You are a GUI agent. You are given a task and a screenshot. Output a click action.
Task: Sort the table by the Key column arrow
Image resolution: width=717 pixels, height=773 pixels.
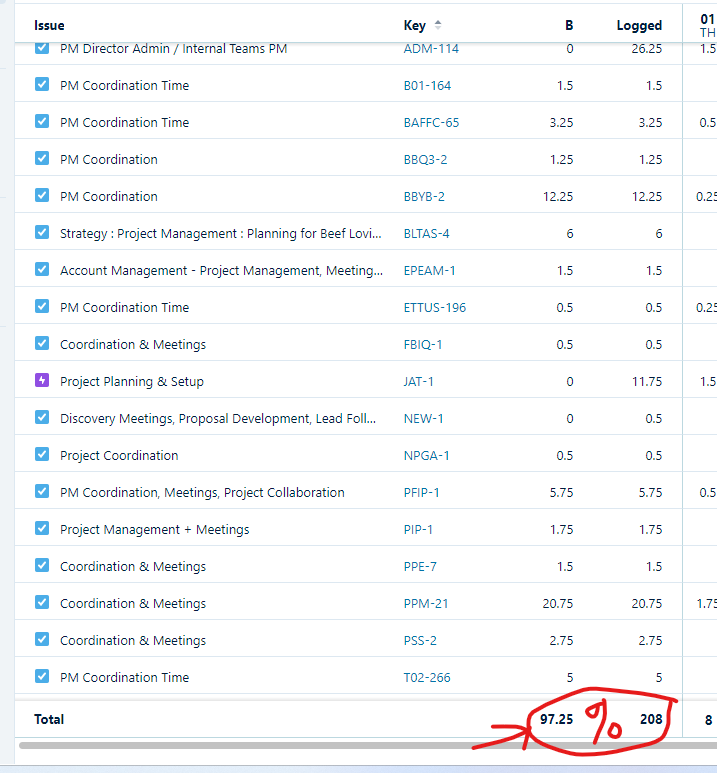click(438, 25)
